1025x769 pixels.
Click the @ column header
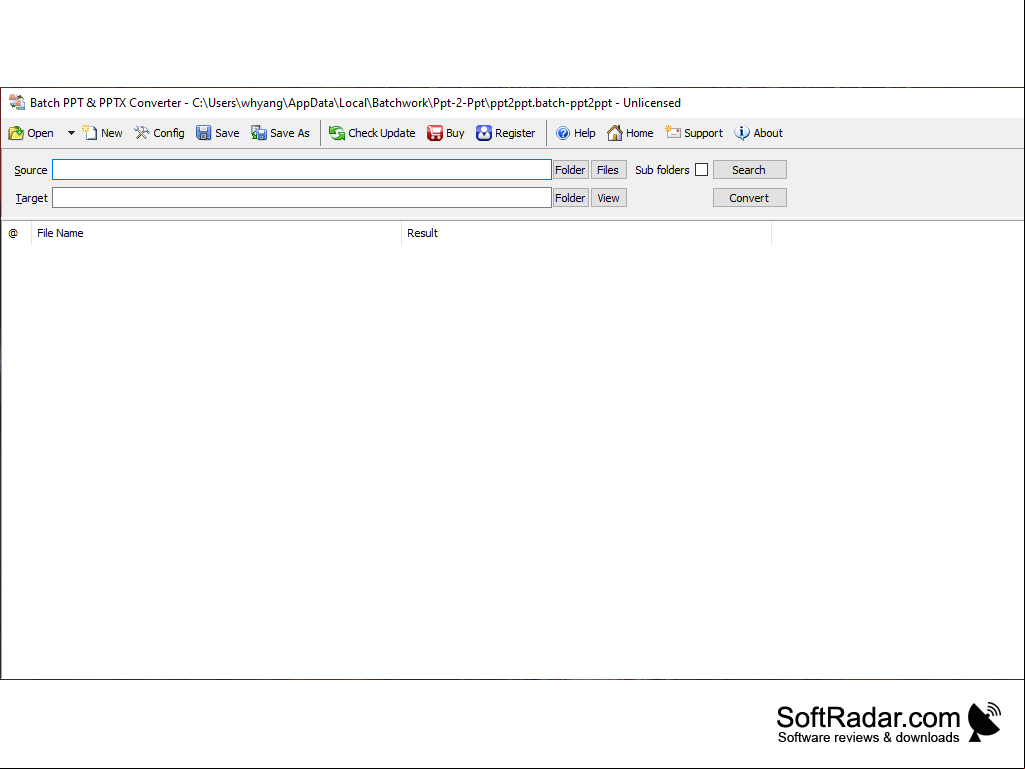pyautogui.click(x=16, y=233)
